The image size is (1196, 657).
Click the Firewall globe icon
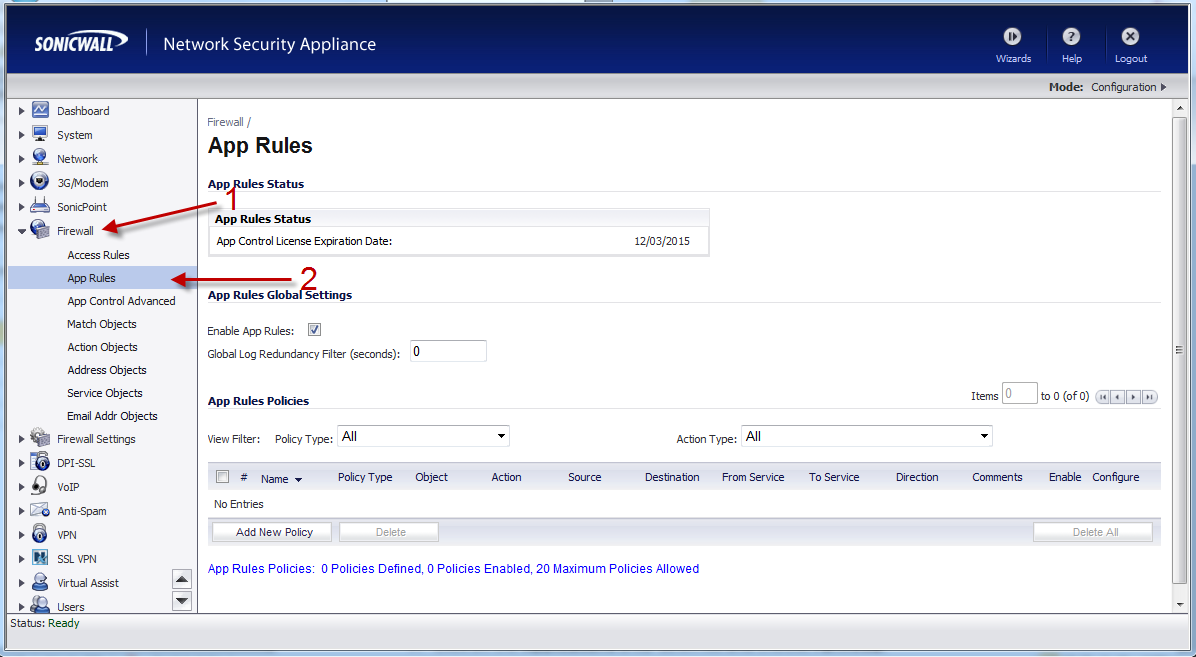pyautogui.click(x=40, y=230)
